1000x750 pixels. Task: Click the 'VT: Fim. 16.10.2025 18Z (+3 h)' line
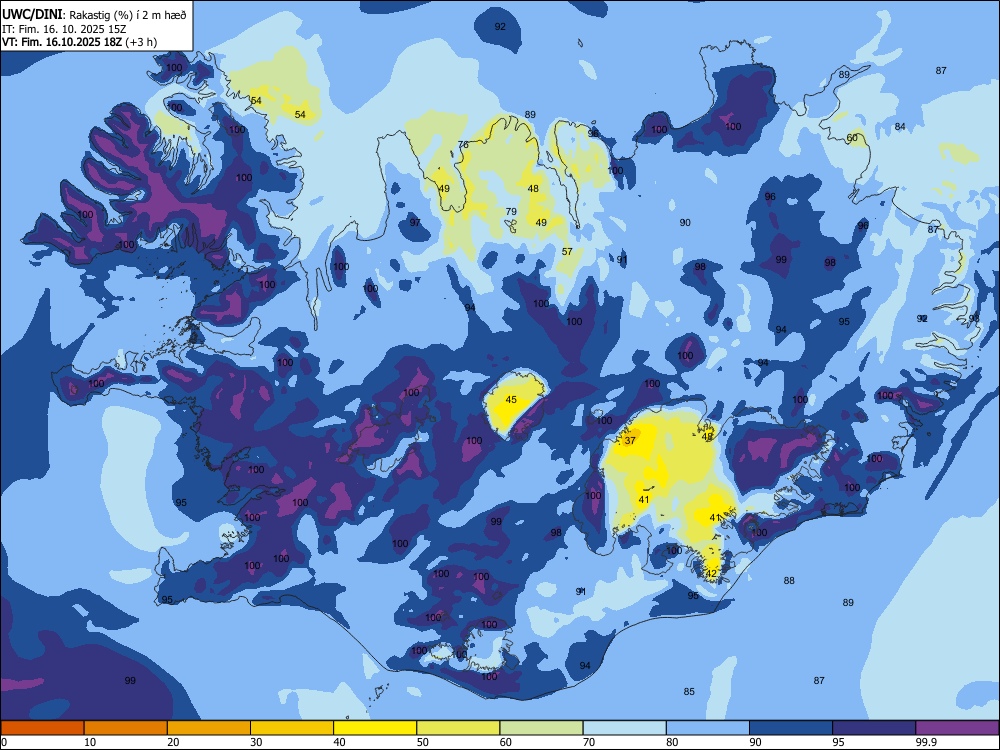pyautogui.click(x=79, y=42)
